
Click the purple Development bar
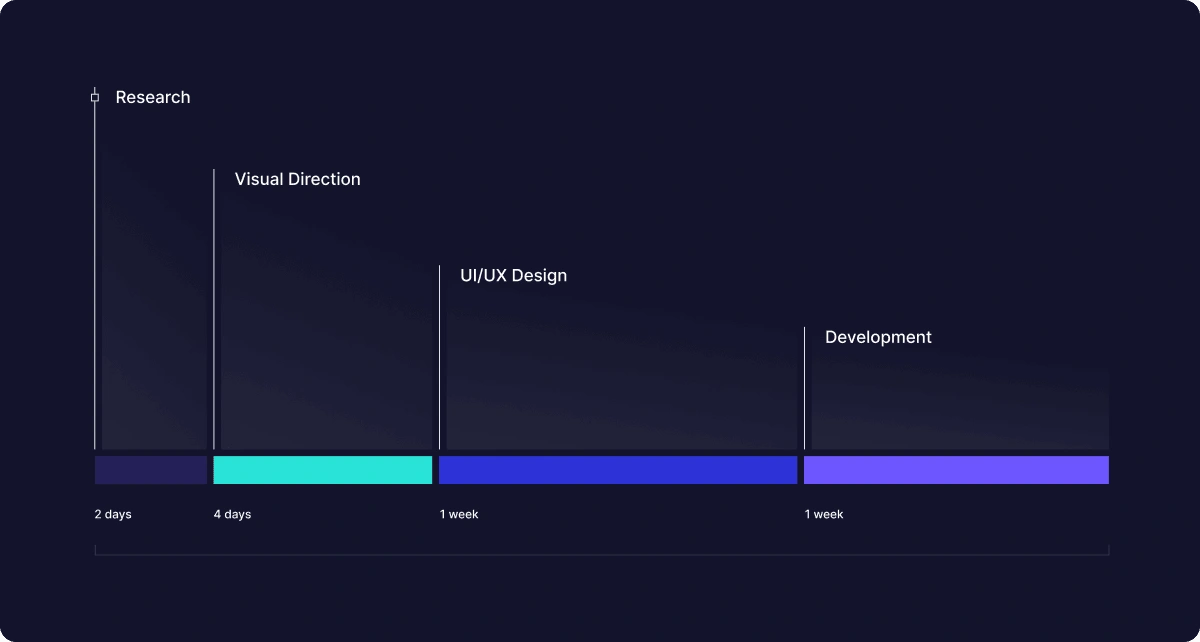click(x=956, y=470)
